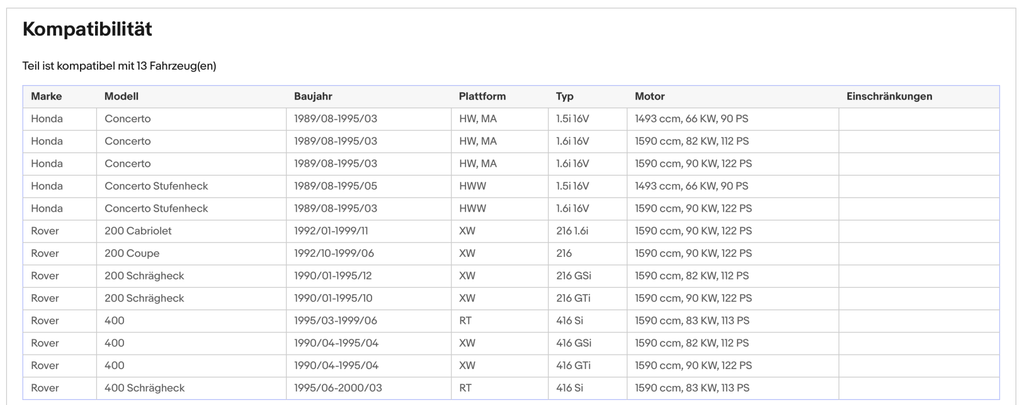Click Baujahr 1992/10-1999/06
Viewport: 1024px width, 405px height.
tap(334, 253)
